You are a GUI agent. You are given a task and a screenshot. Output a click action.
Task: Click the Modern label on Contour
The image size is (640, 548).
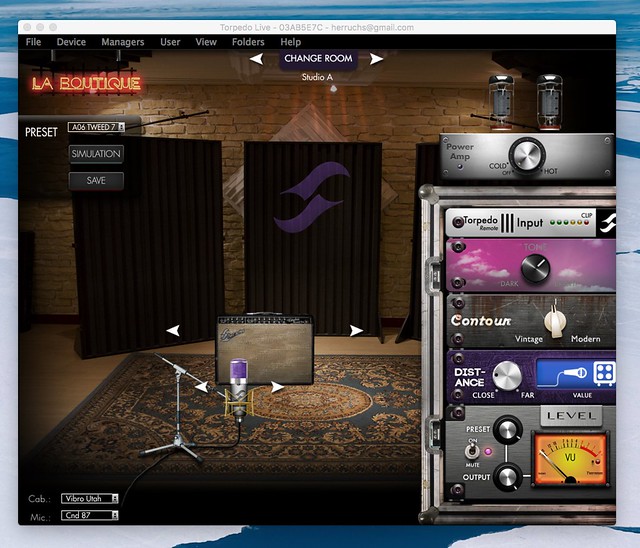585,339
